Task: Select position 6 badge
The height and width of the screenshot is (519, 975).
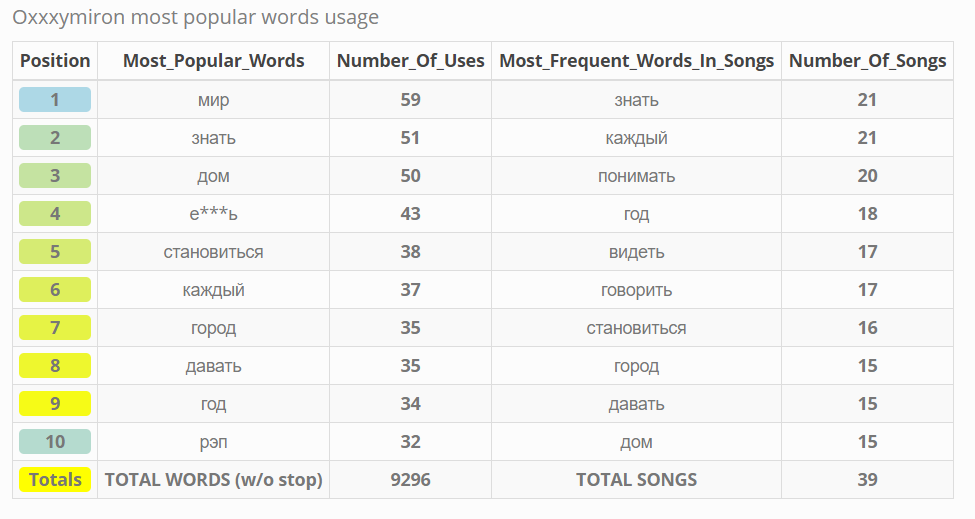Action: [x=55, y=290]
